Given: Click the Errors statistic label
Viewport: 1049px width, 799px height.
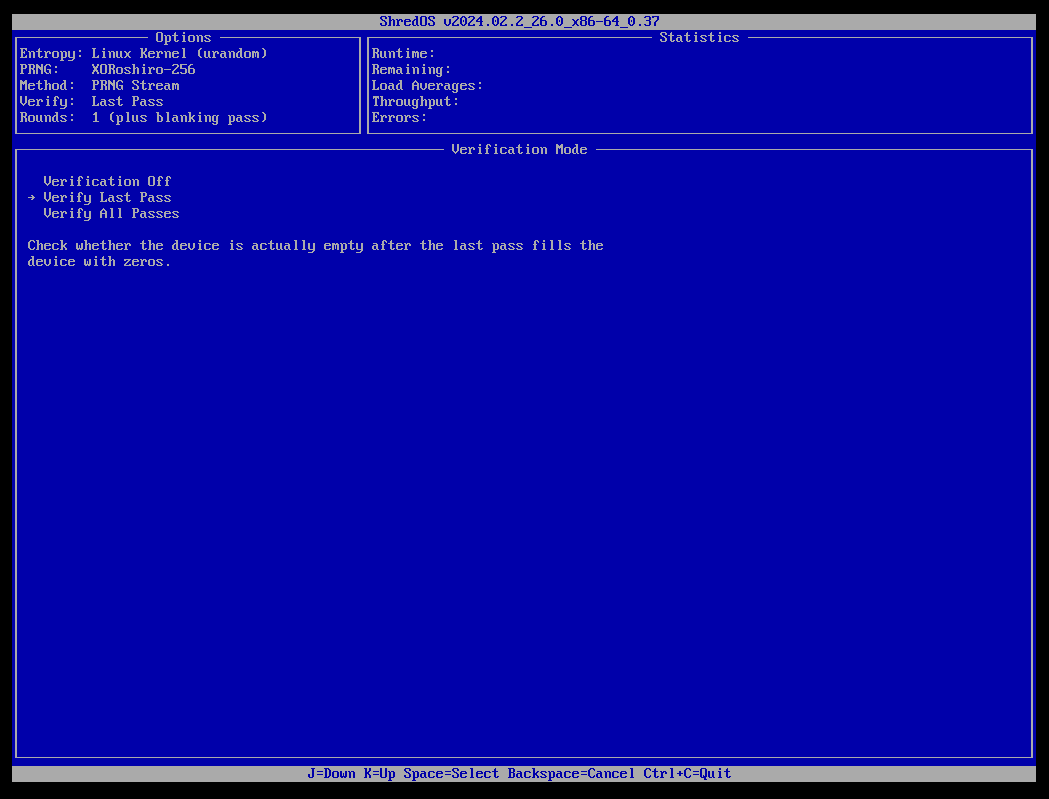Looking at the screenshot, I should (398, 117).
